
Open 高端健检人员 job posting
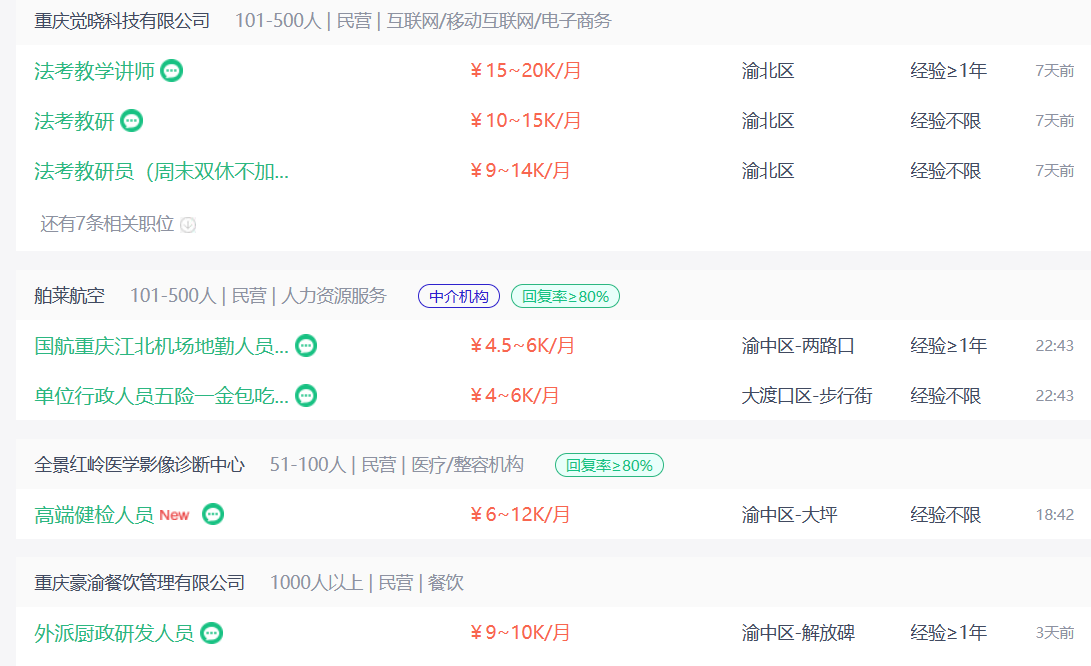[94, 515]
